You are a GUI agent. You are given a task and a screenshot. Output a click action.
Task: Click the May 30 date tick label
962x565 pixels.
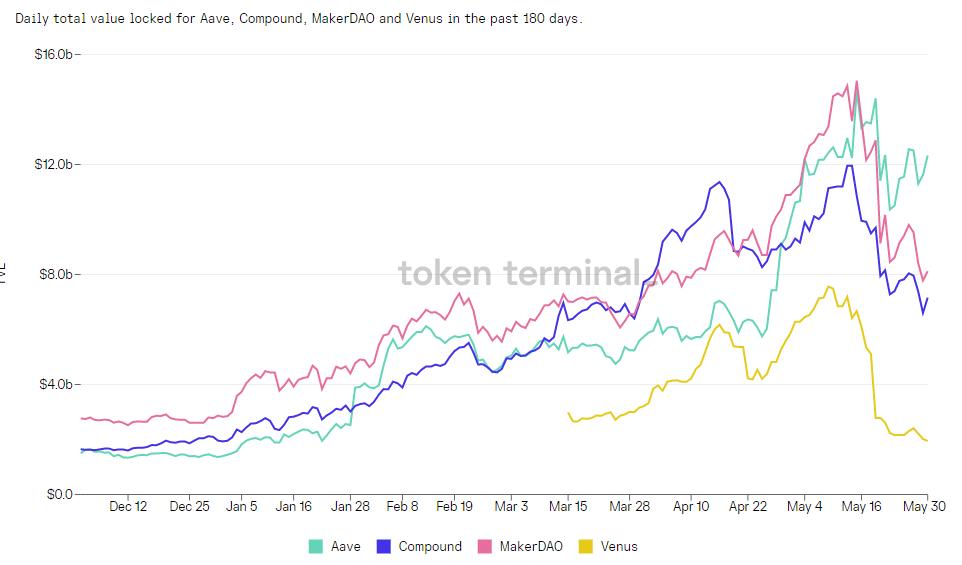(x=926, y=507)
